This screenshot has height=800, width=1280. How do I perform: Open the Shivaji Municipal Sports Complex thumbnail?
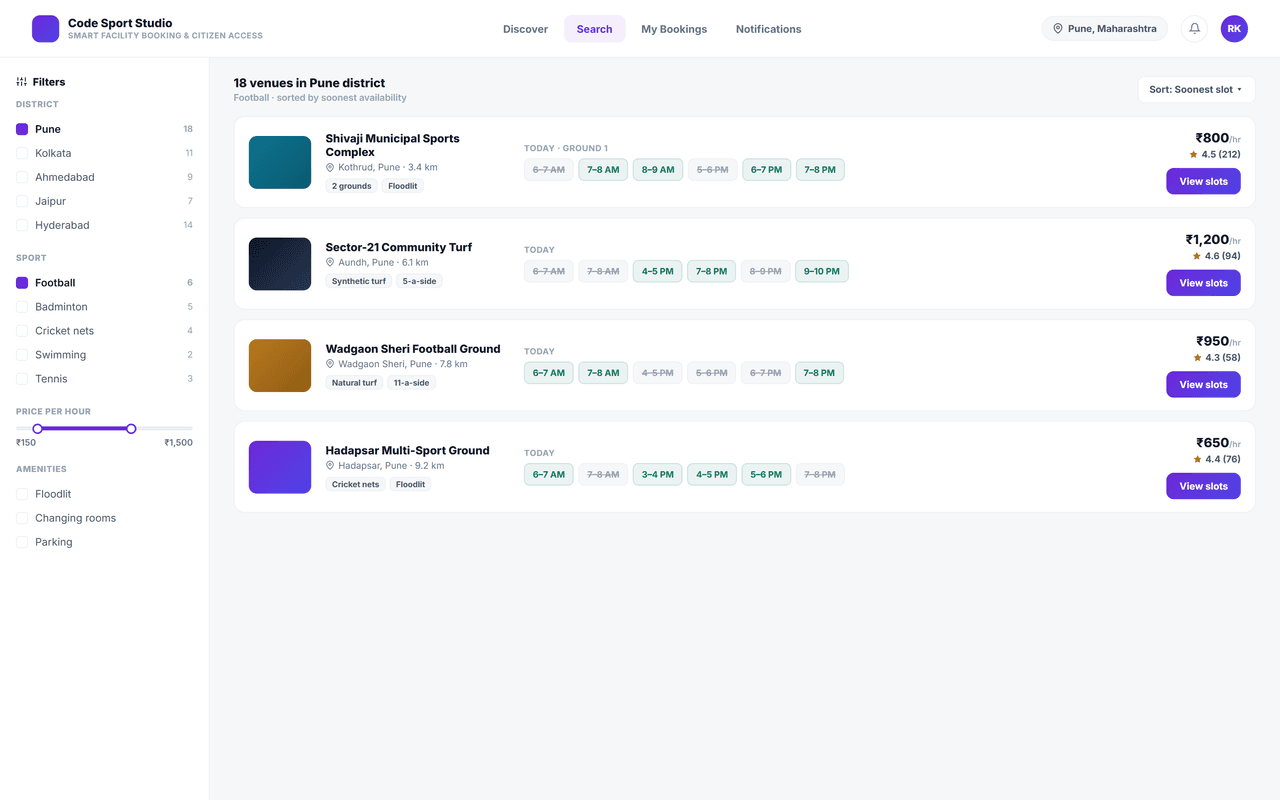(x=280, y=162)
